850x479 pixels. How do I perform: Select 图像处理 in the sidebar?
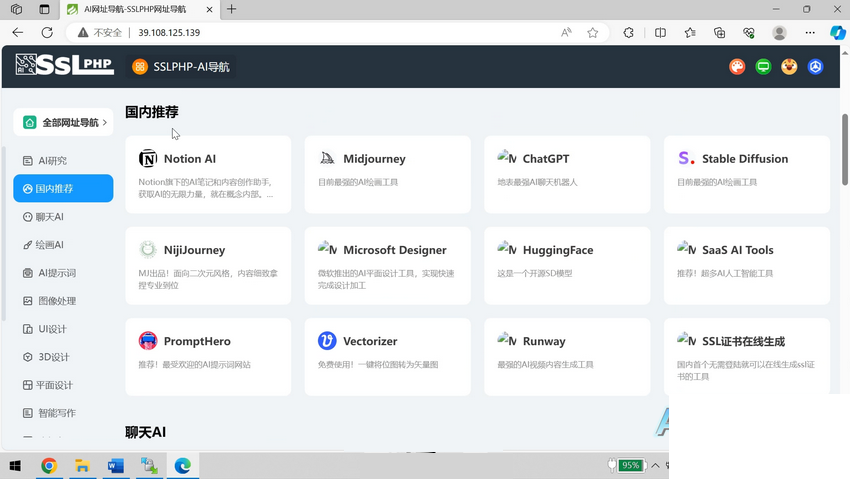pyautogui.click(x=63, y=301)
